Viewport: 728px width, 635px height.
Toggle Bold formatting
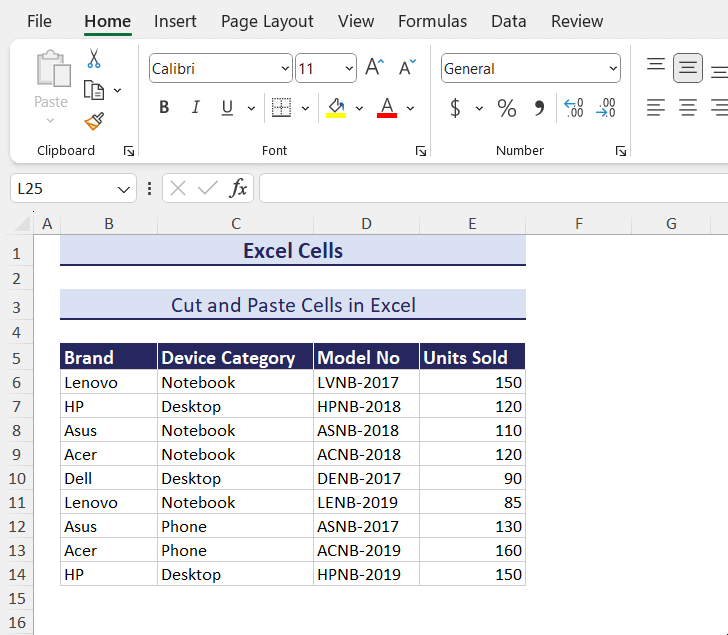pos(164,108)
